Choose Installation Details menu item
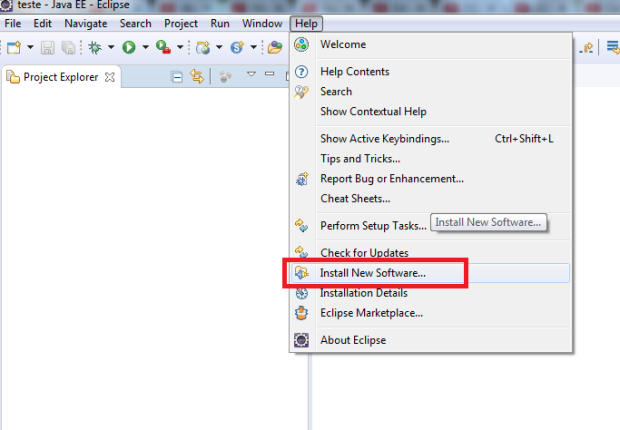 pos(431,293)
